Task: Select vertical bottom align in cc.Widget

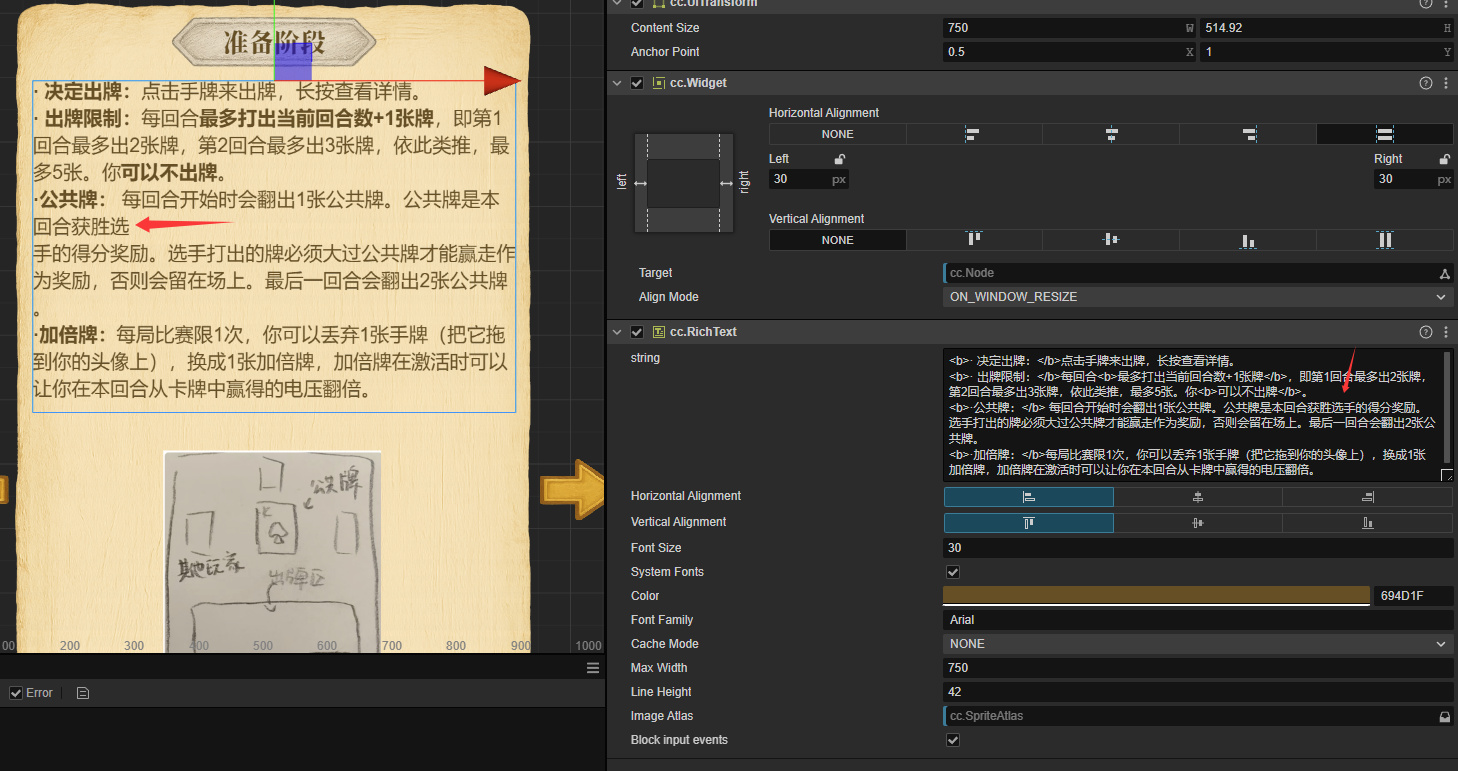Action: pyautogui.click(x=1248, y=240)
